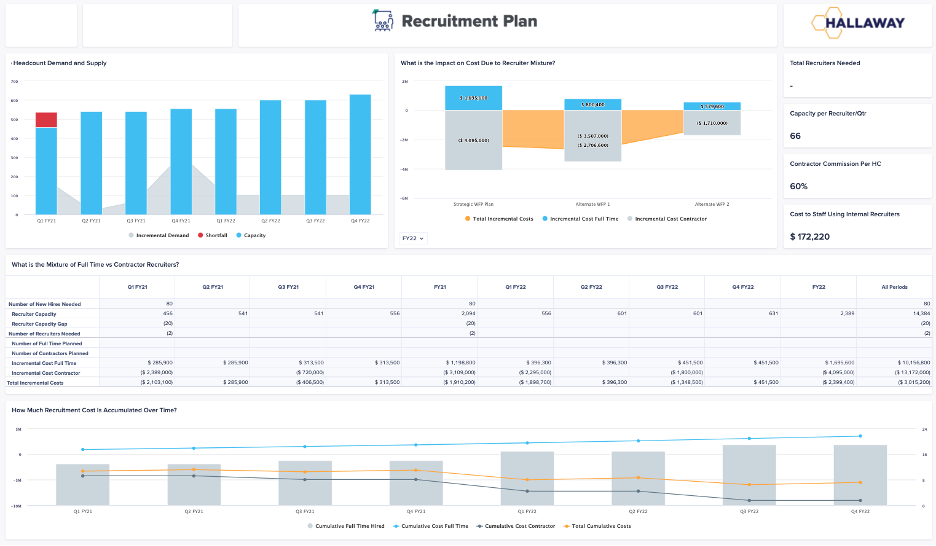The height and width of the screenshot is (546, 936).
Task: Click the Capacity per Recruiter/Qtr value 66
Action: point(796,135)
